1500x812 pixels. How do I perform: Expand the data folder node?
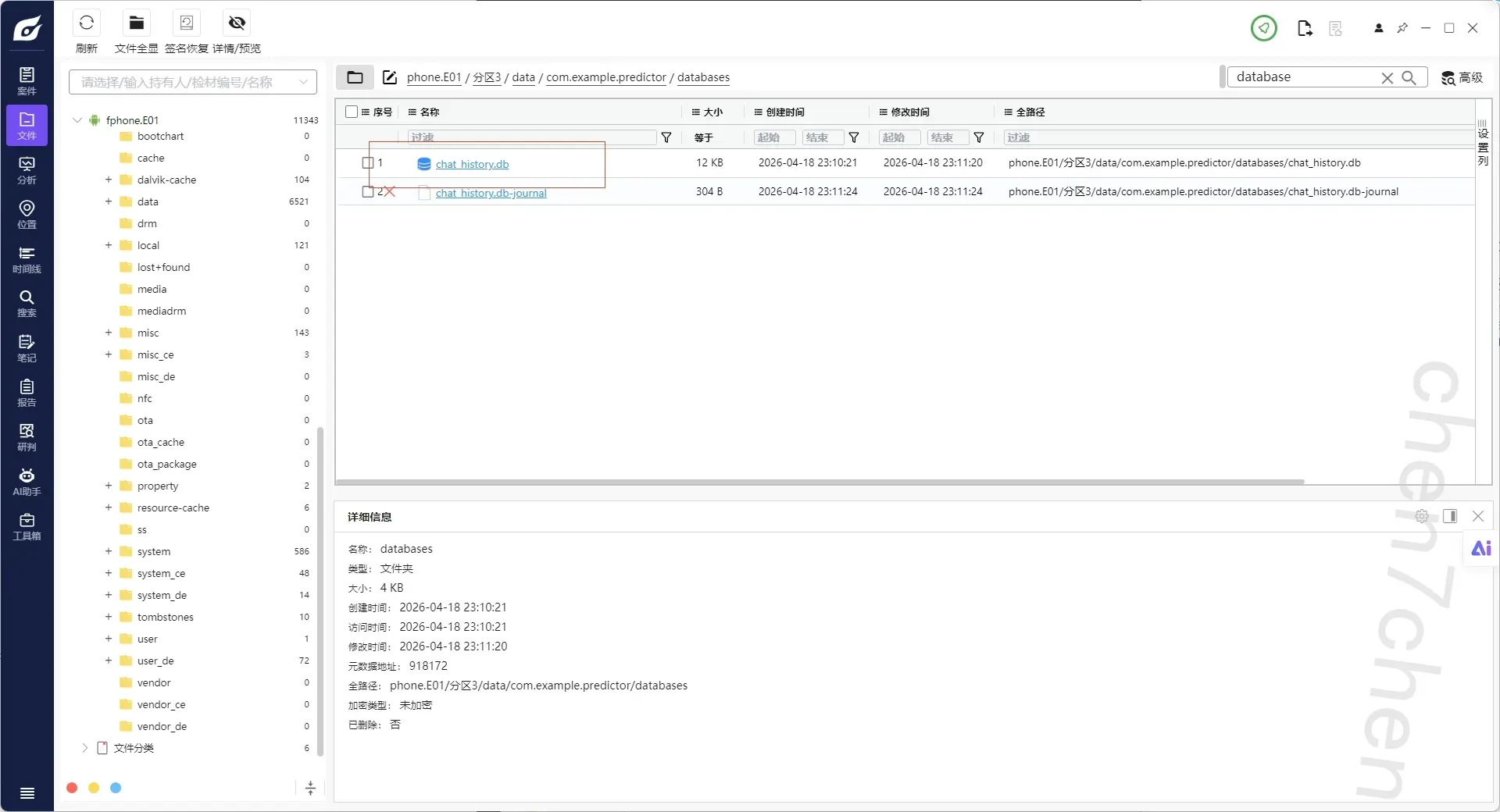109,201
